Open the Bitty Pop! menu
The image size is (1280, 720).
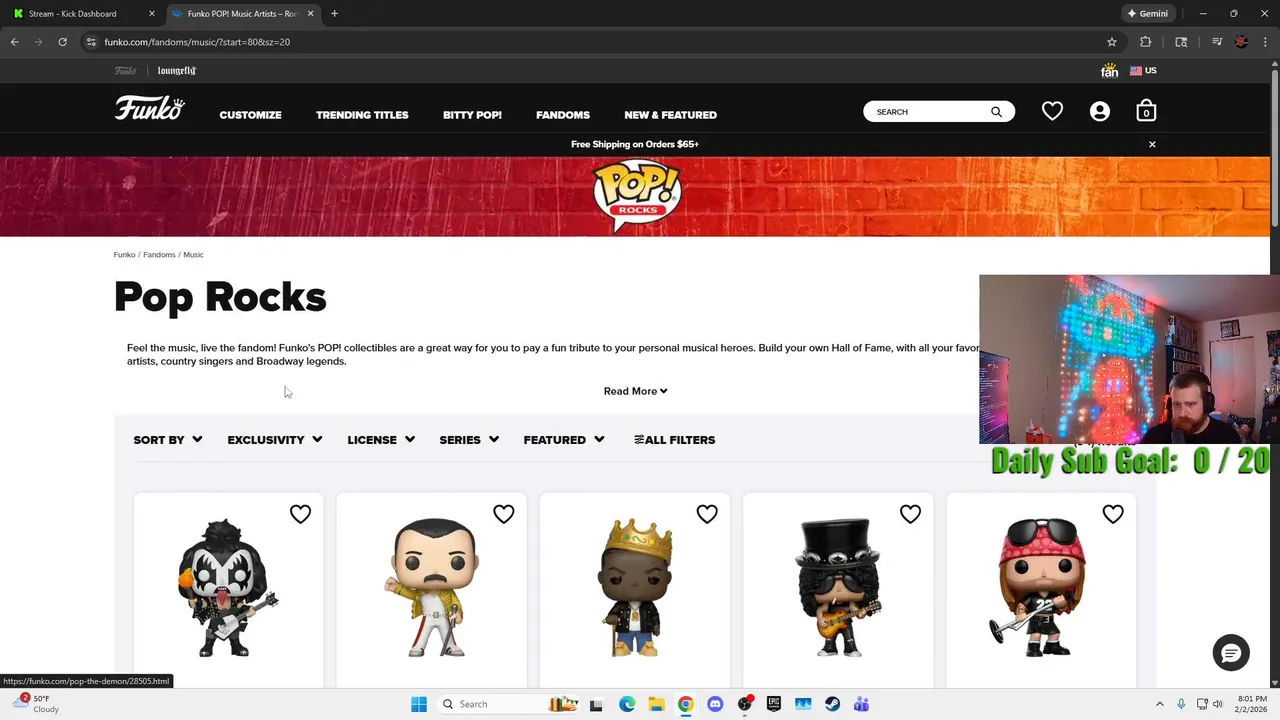(x=472, y=115)
